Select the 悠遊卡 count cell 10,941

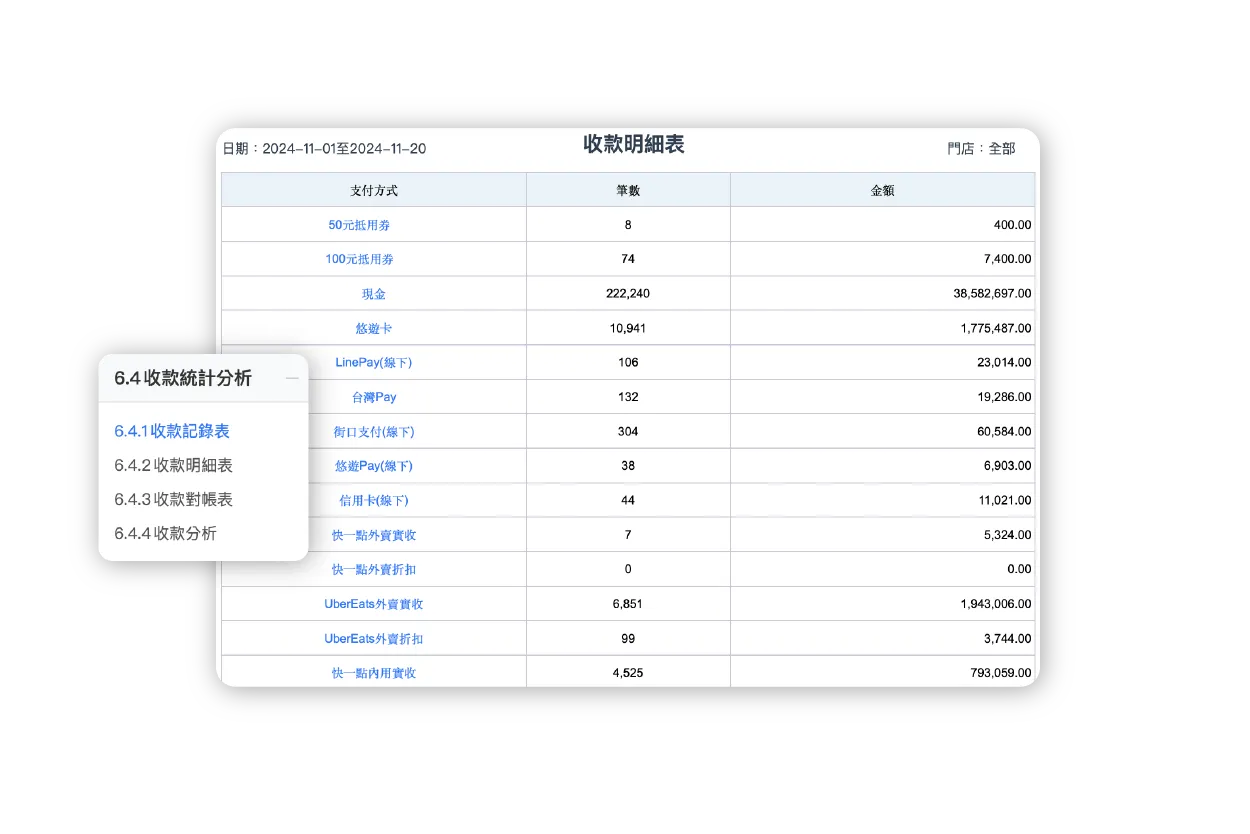628,328
